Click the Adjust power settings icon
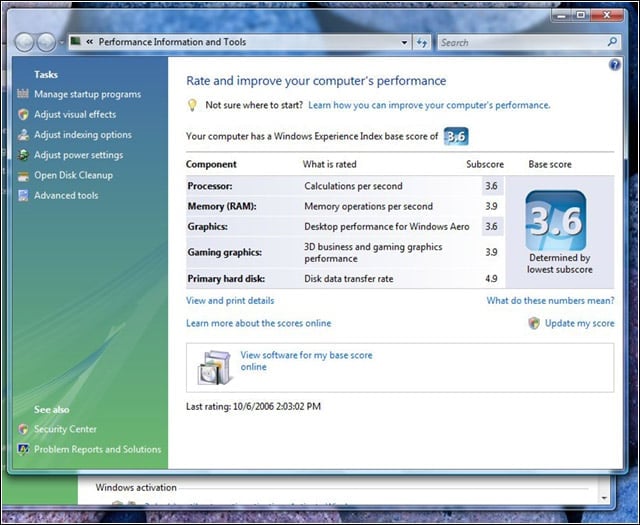Screen dimensions: 640x525 point(23,155)
